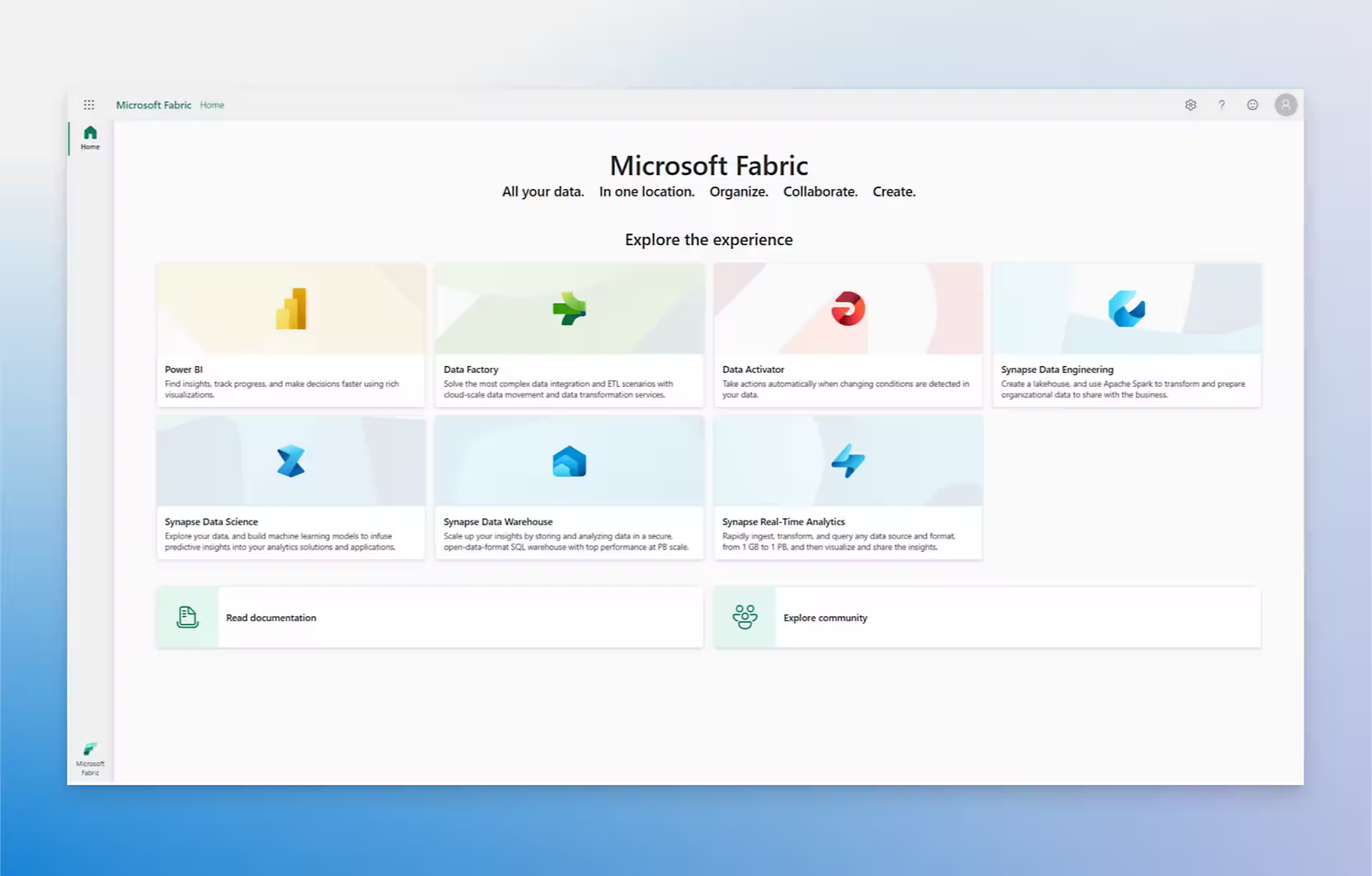Open the settings gear
1372x876 pixels.
pos(1191,105)
